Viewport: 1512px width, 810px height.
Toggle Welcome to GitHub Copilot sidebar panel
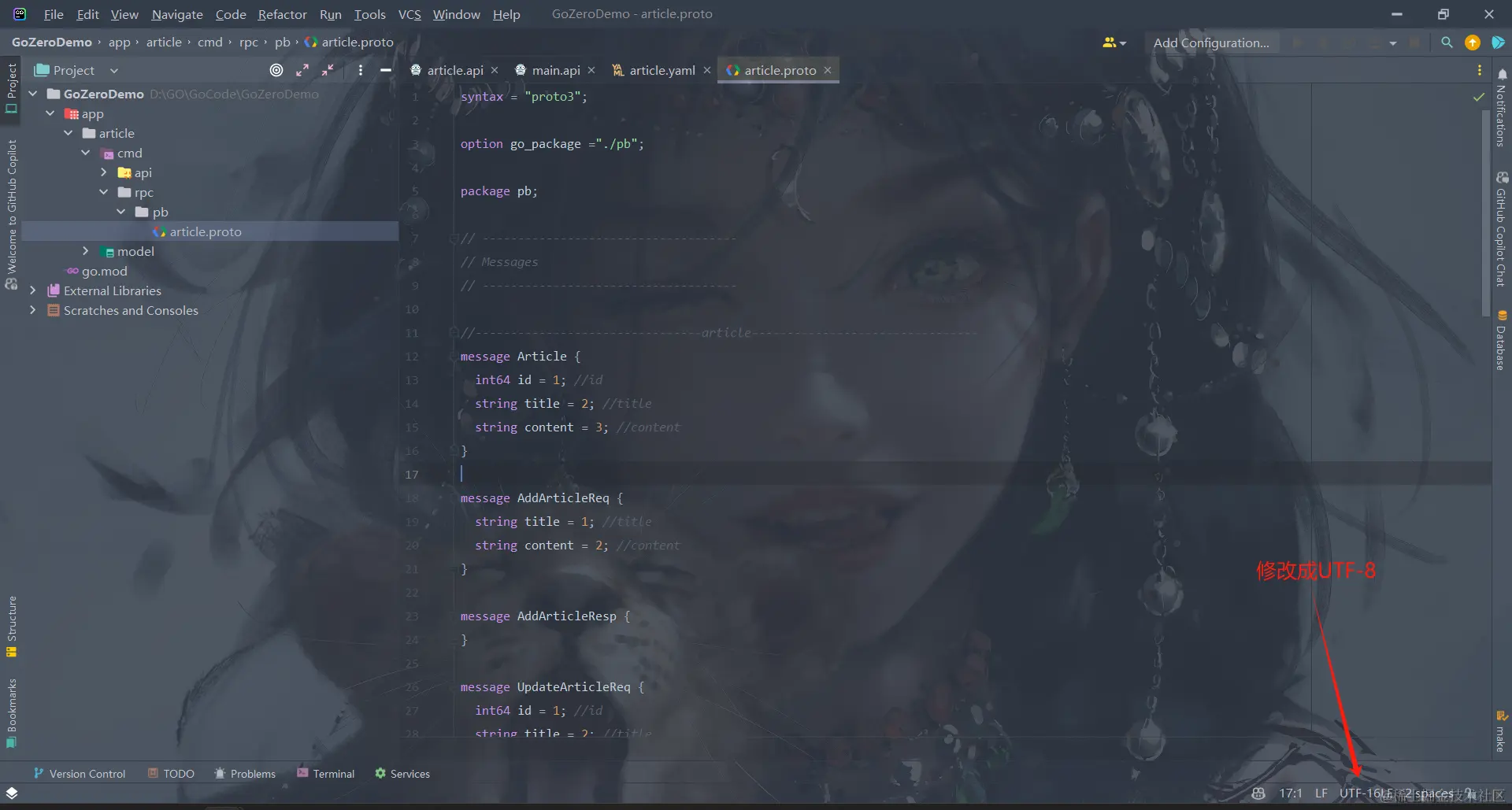(11, 214)
